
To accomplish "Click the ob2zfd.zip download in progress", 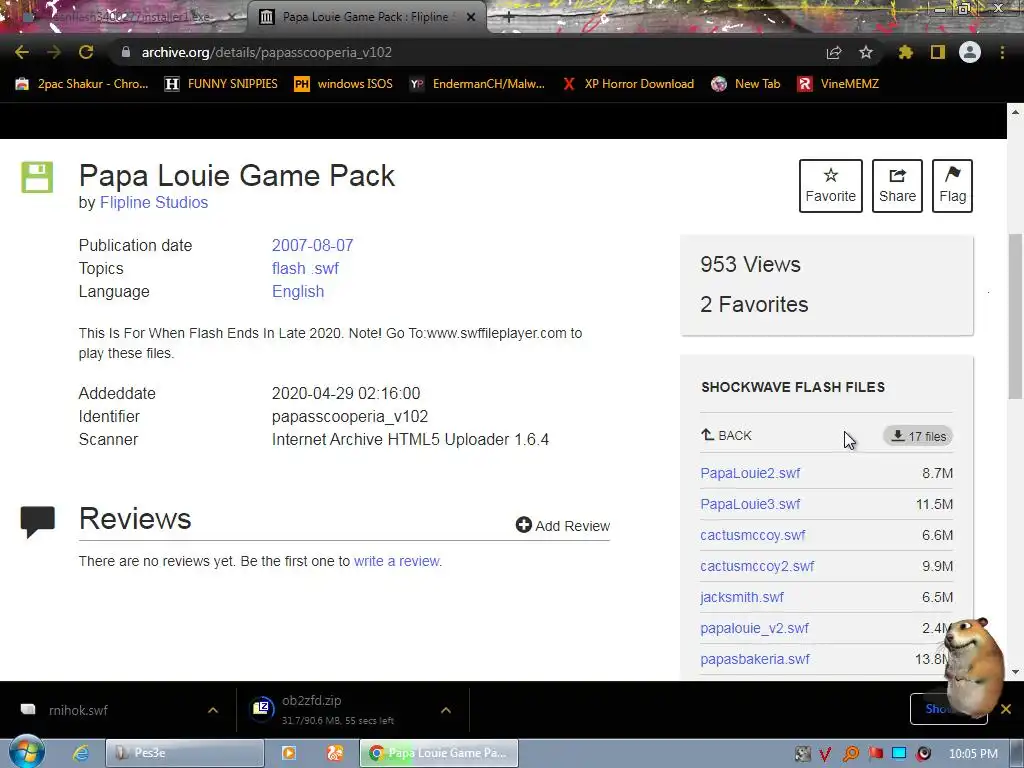I will coord(337,709).
